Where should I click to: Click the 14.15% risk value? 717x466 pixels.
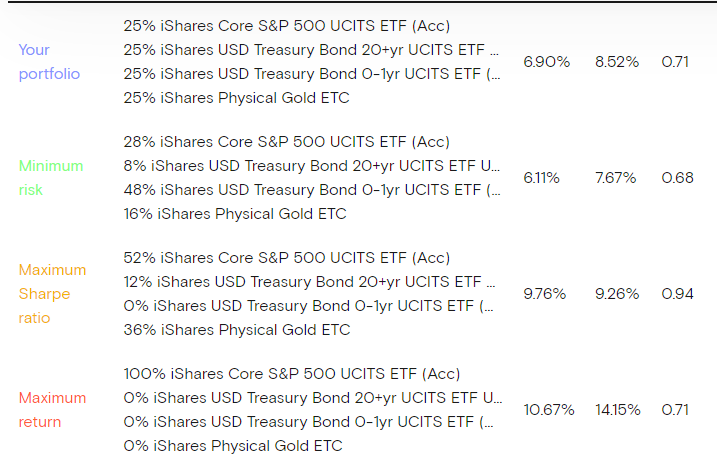click(617, 410)
